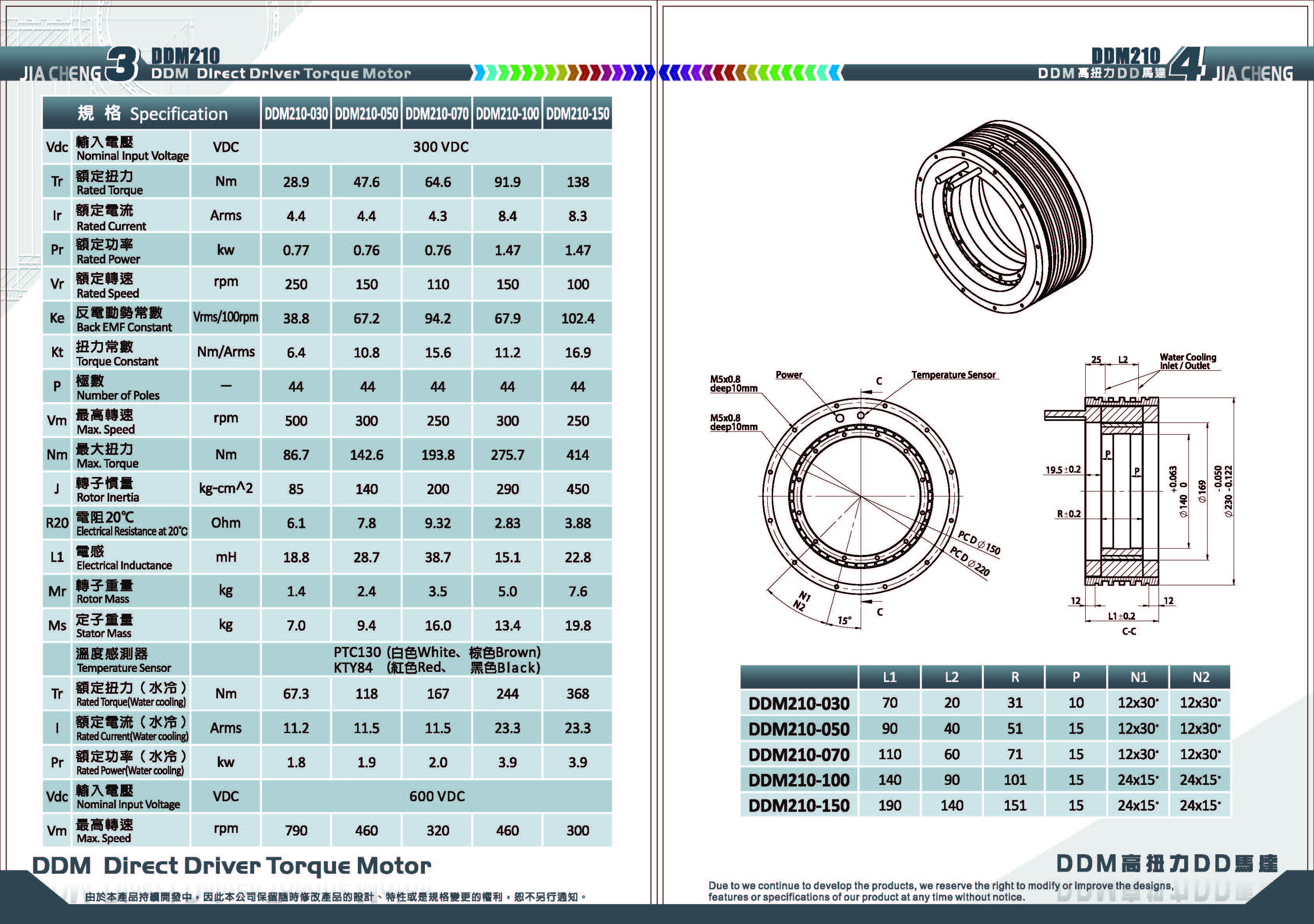The width and height of the screenshot is (1314, 924).
Task: Click the DDM210-030 column header
Action: [x=296, y=114]
